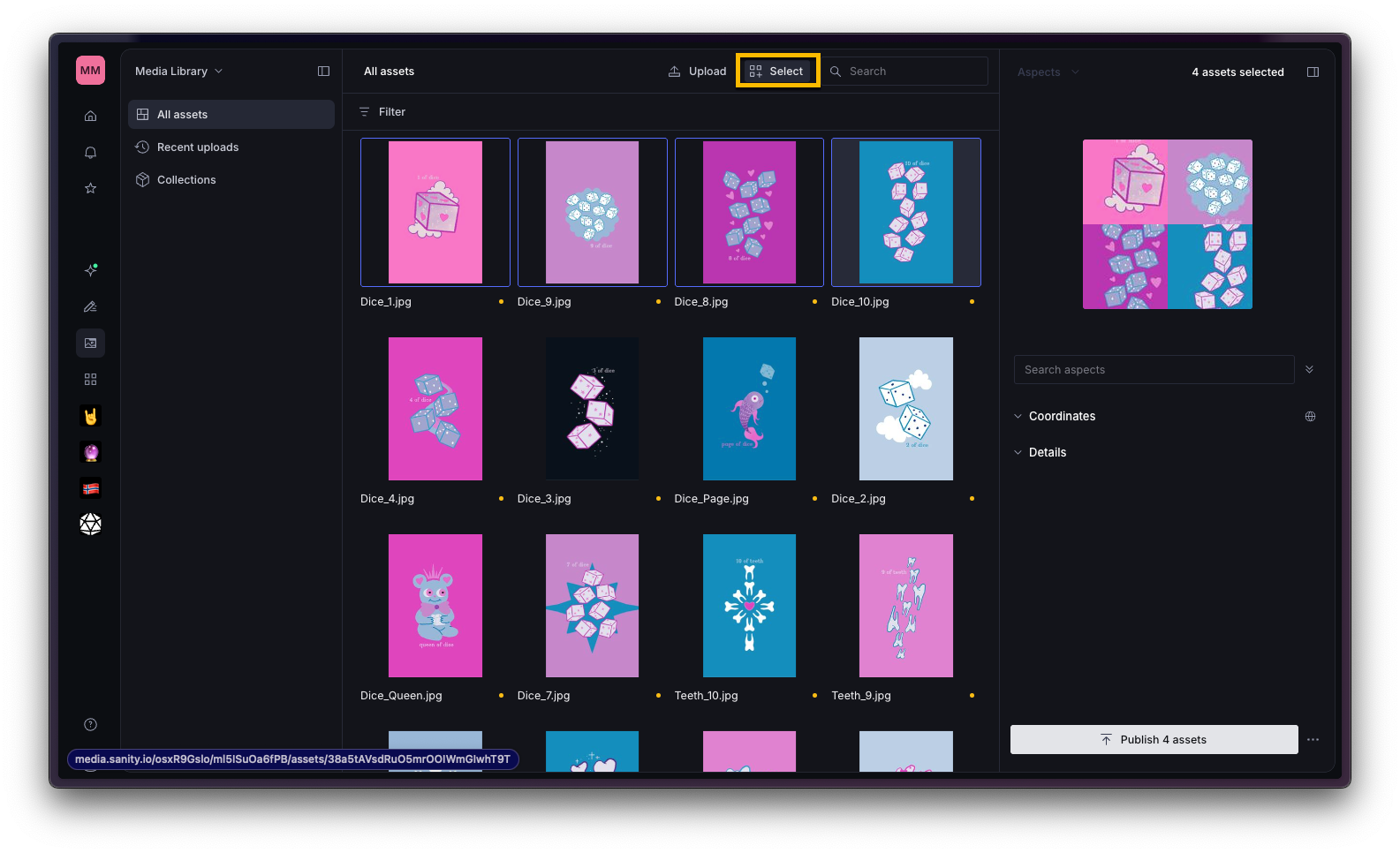Open the MM workspace avatar

90,71
